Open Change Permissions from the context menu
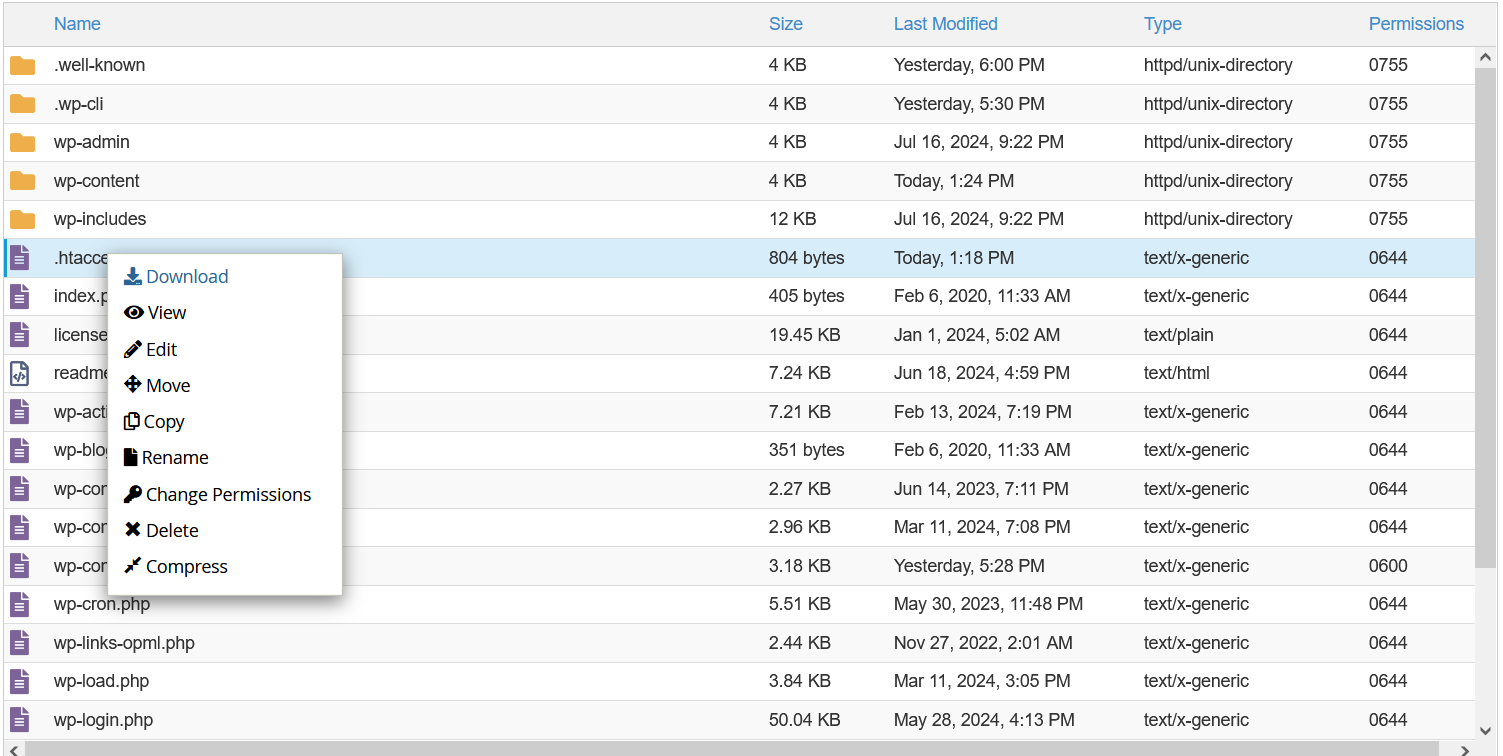1503x756 pixels. [217, 495]
